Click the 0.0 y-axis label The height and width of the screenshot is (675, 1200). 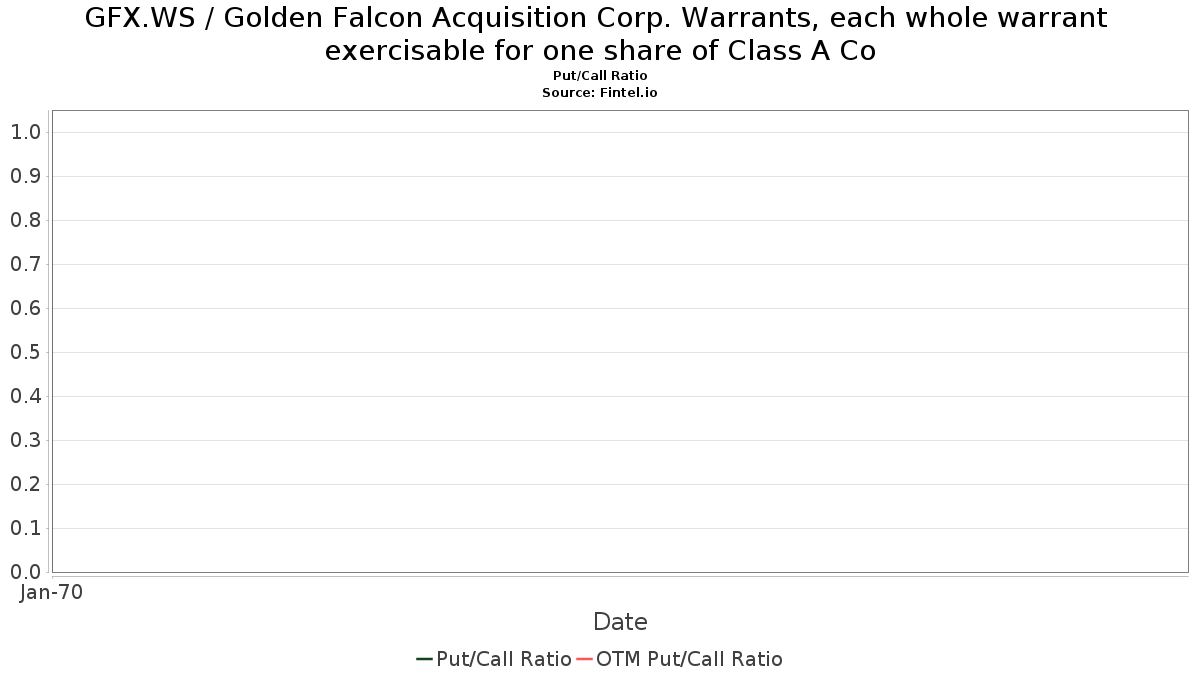[x=25, y=572]
